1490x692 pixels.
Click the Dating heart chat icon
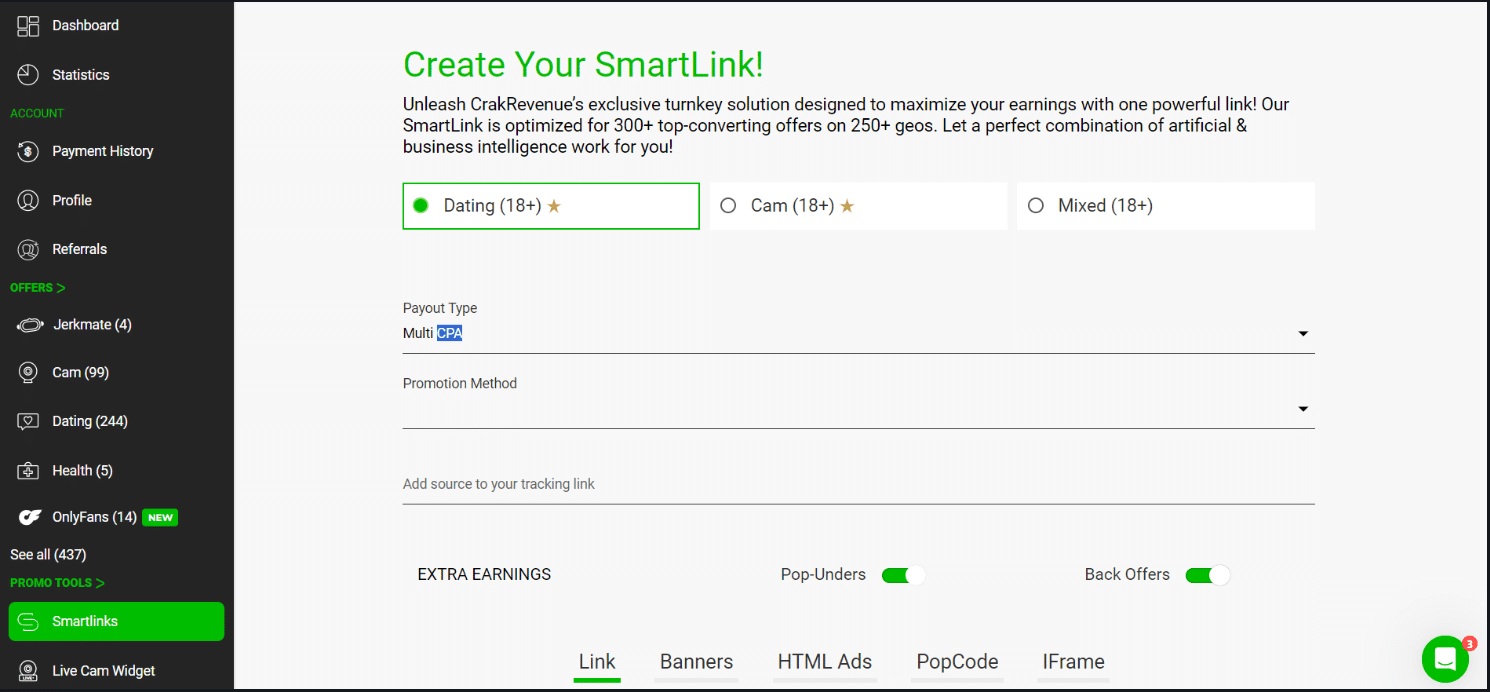28,422
